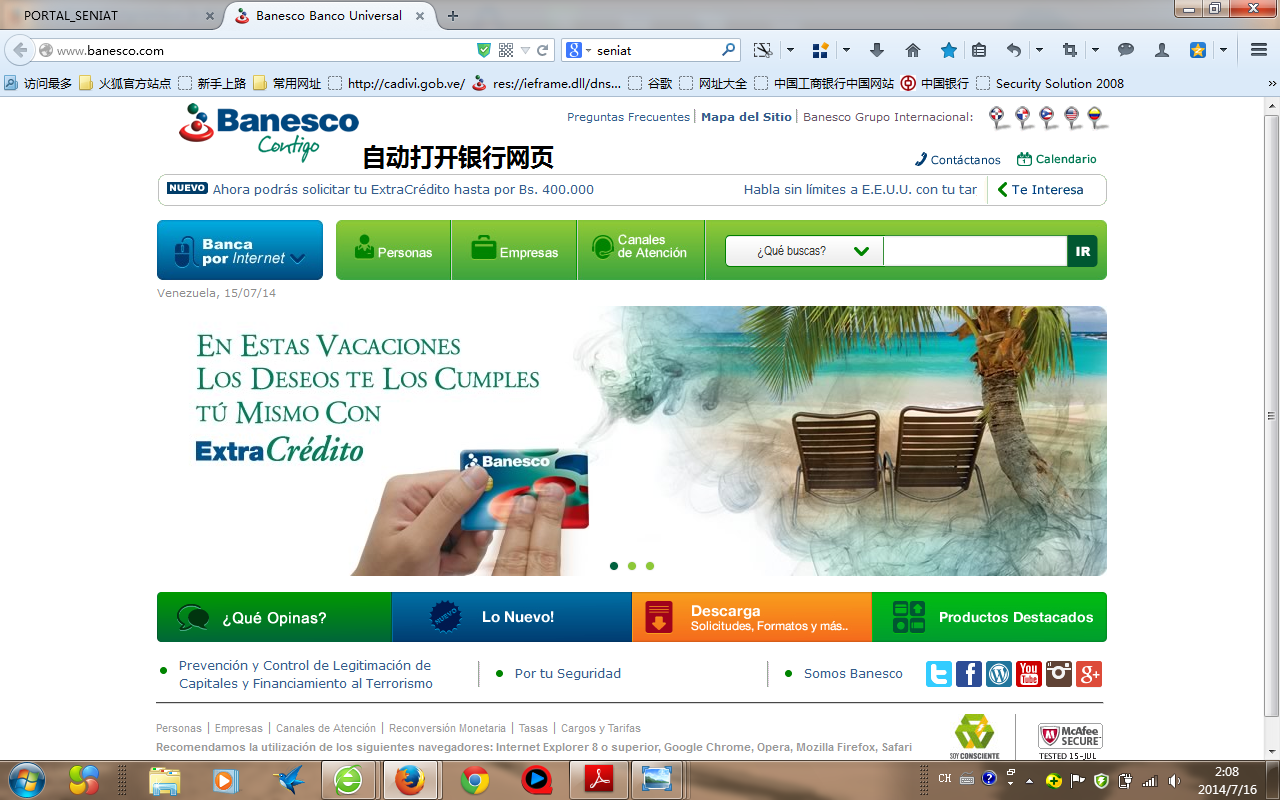The image size is (1280, 800).
Task: Show the third carousel slide dot
Action: pyautogui.click(x=650, y=566)
